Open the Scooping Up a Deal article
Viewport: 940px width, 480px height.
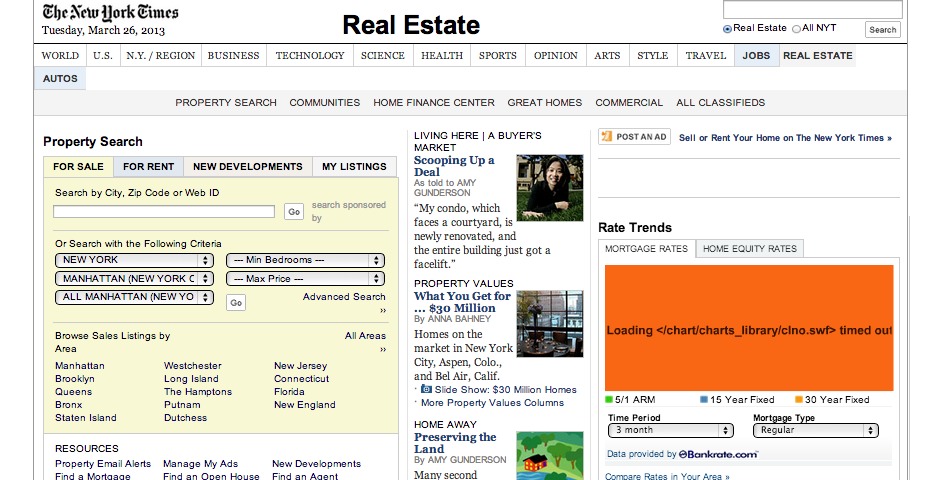pos(454,166)
